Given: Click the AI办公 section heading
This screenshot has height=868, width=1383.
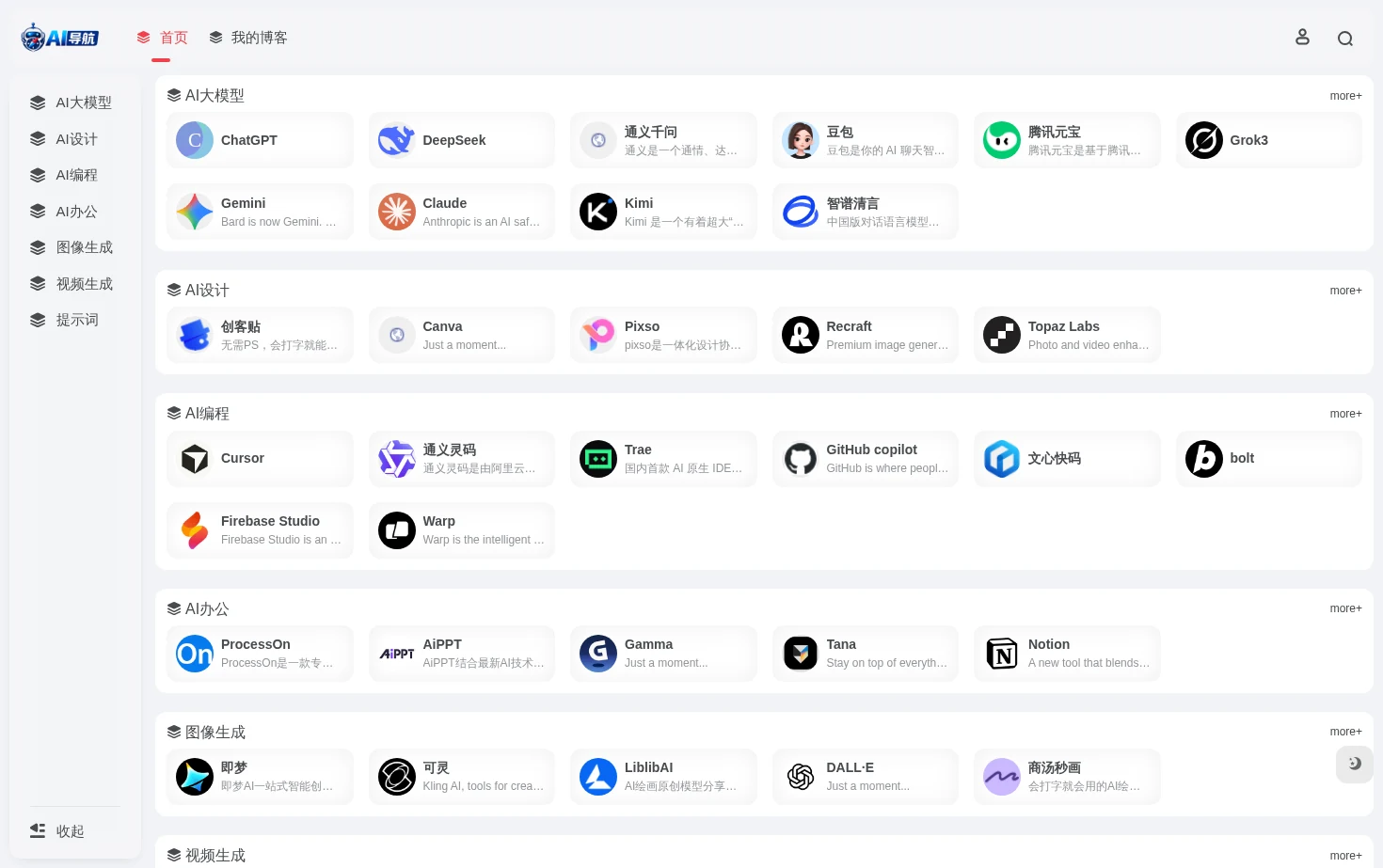Looking at the screenshot, I should click(x=199, y=608).
